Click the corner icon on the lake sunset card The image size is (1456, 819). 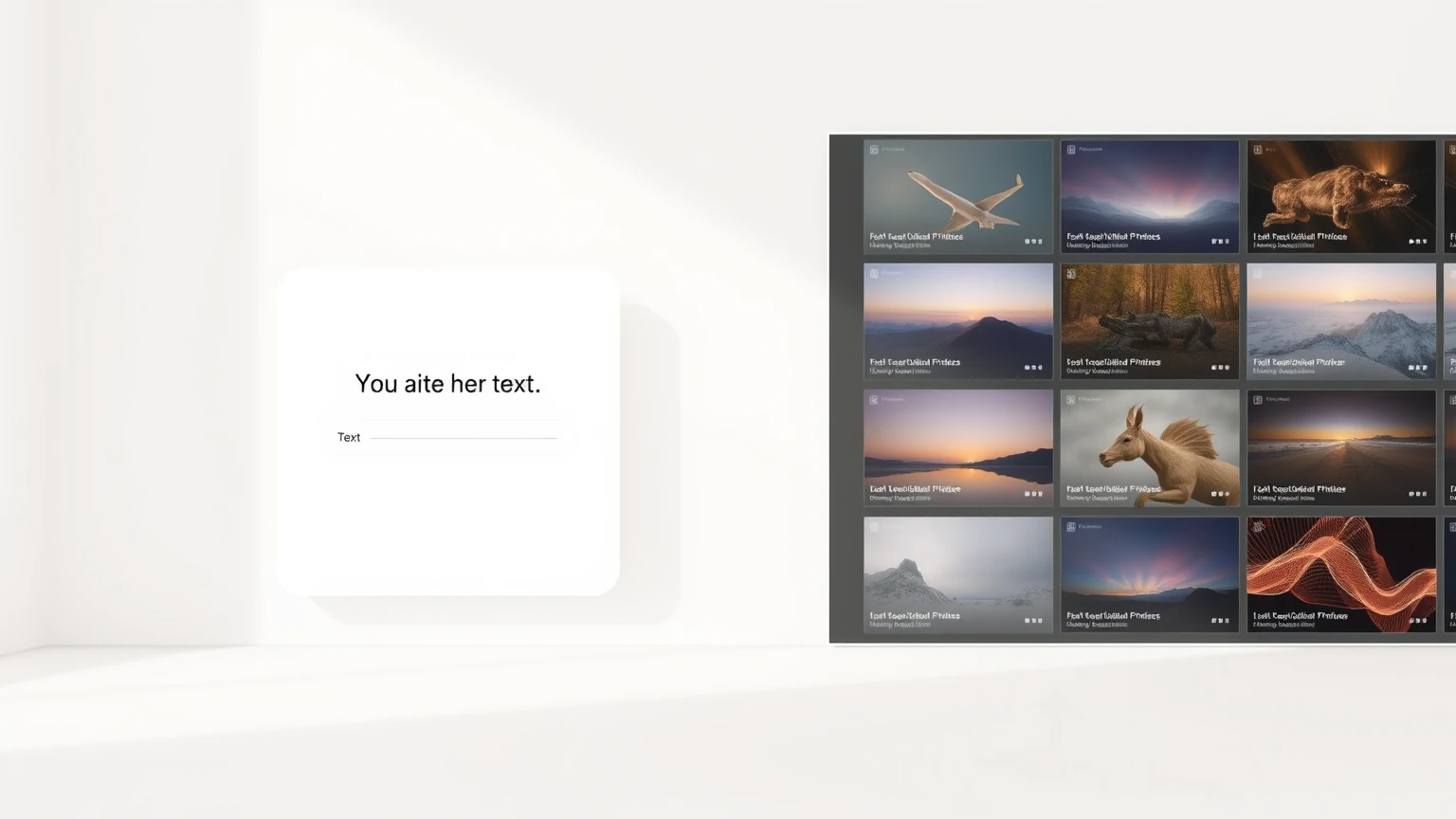point(874,400)
